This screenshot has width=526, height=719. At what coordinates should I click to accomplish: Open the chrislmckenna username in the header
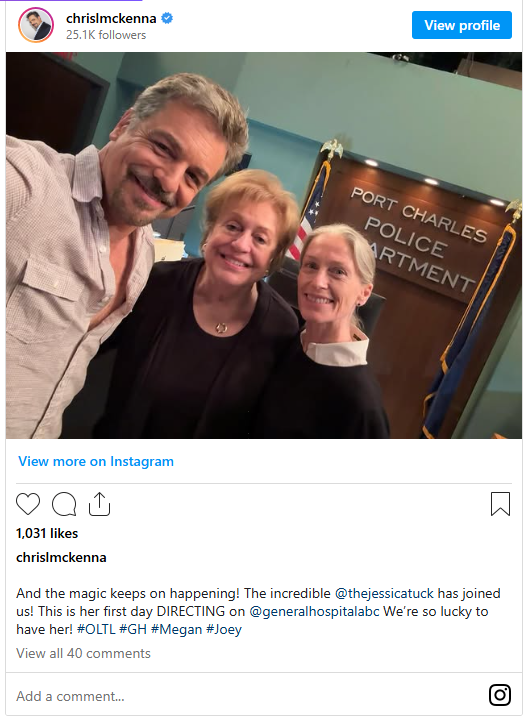111,18
